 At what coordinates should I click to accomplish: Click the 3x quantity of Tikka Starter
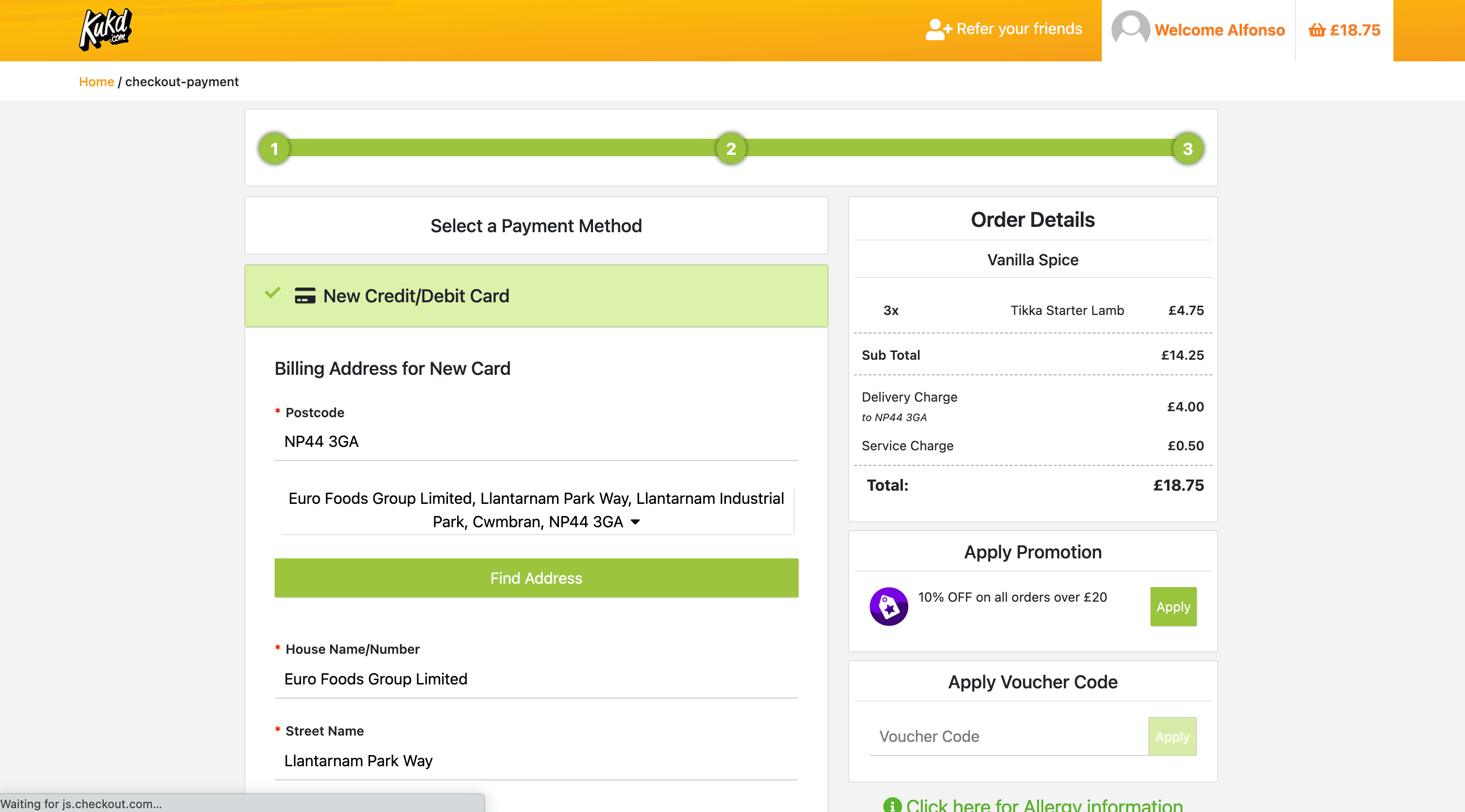pos(890,311)
